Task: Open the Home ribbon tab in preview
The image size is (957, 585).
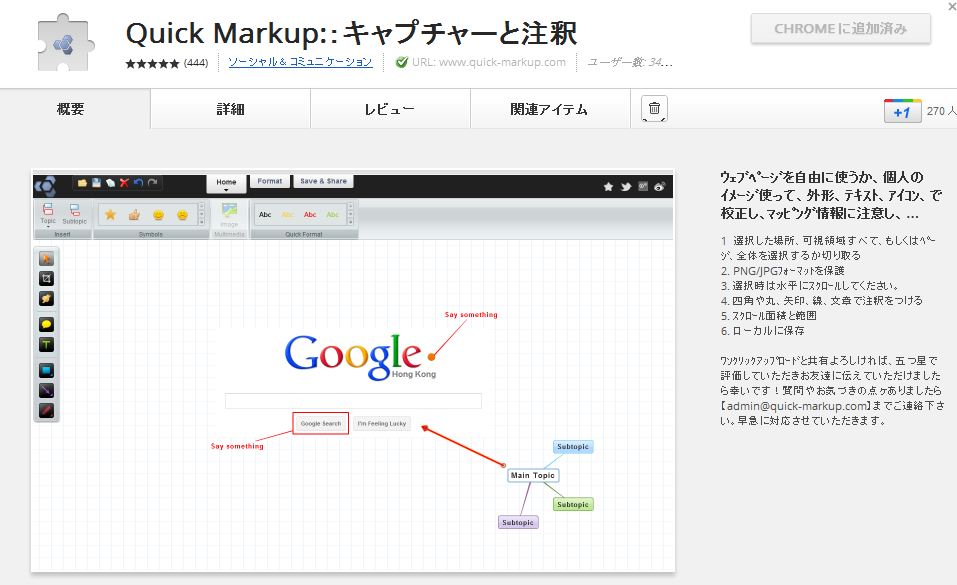Action: coord(226,183)
